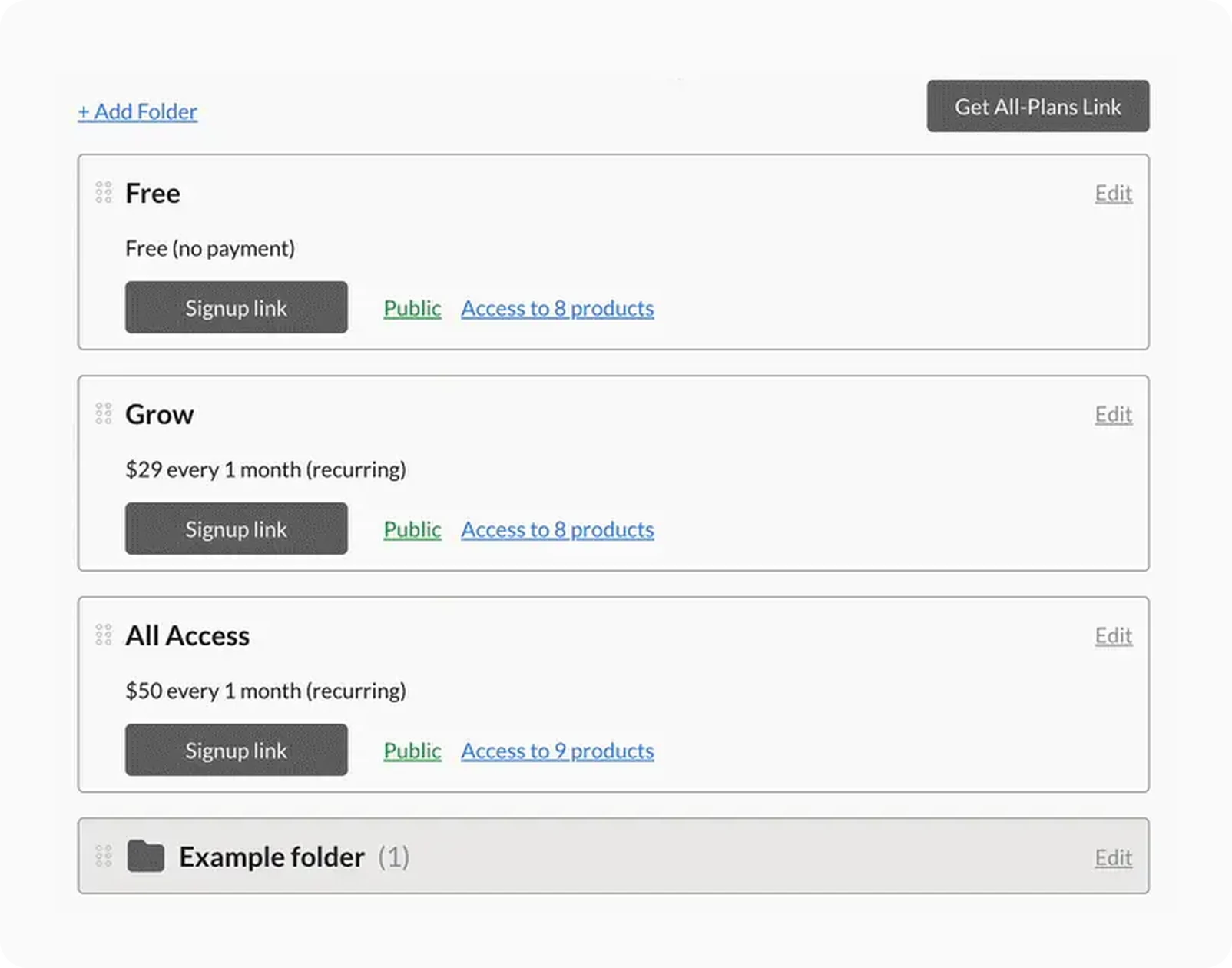The width and height of the screenshot is (1232, 968).
Task: Select the Free plan title
Action: (x=153, y=193)
